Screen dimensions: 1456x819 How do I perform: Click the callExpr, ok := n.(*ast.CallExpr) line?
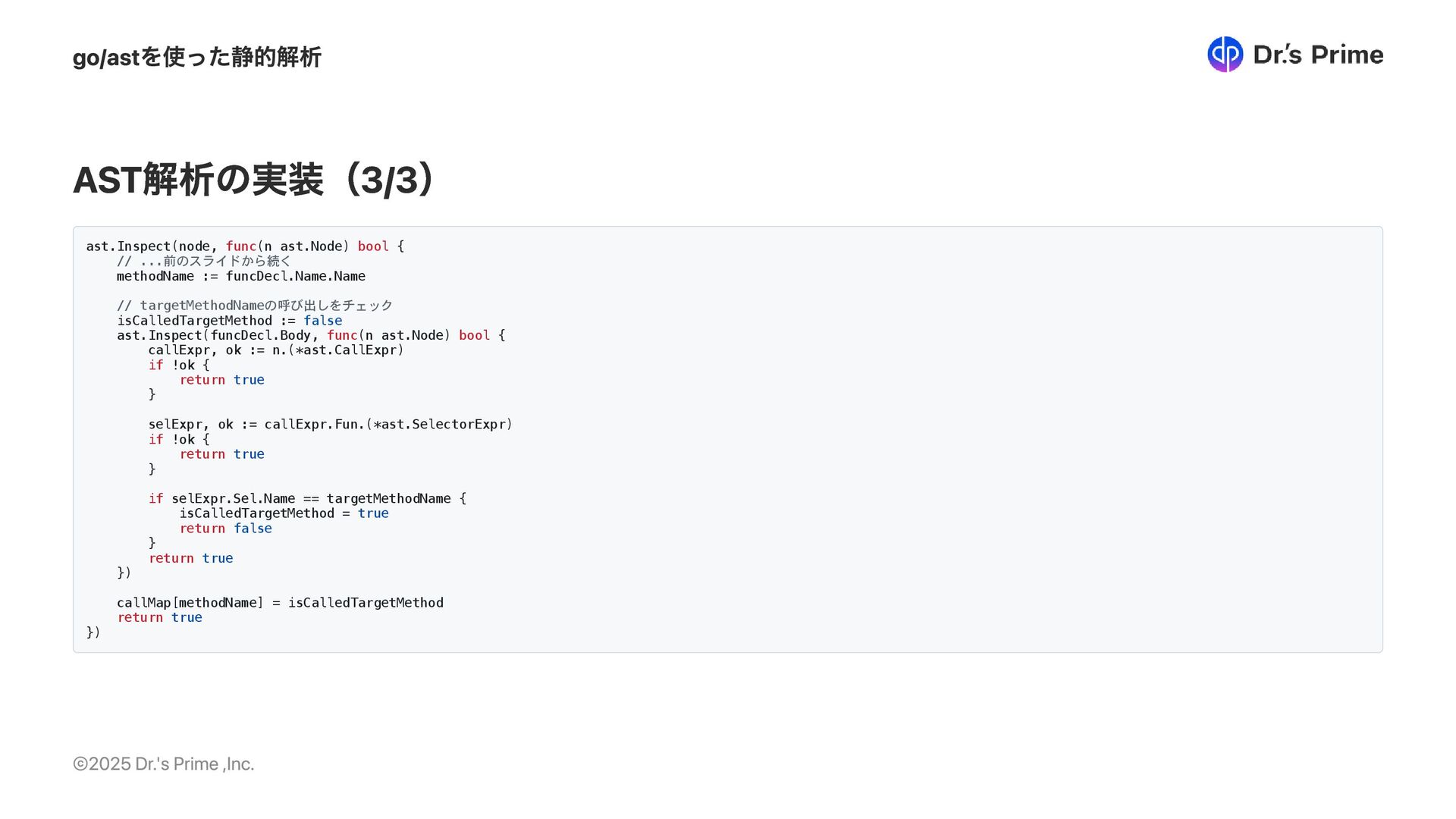click(x=276, y=350)
